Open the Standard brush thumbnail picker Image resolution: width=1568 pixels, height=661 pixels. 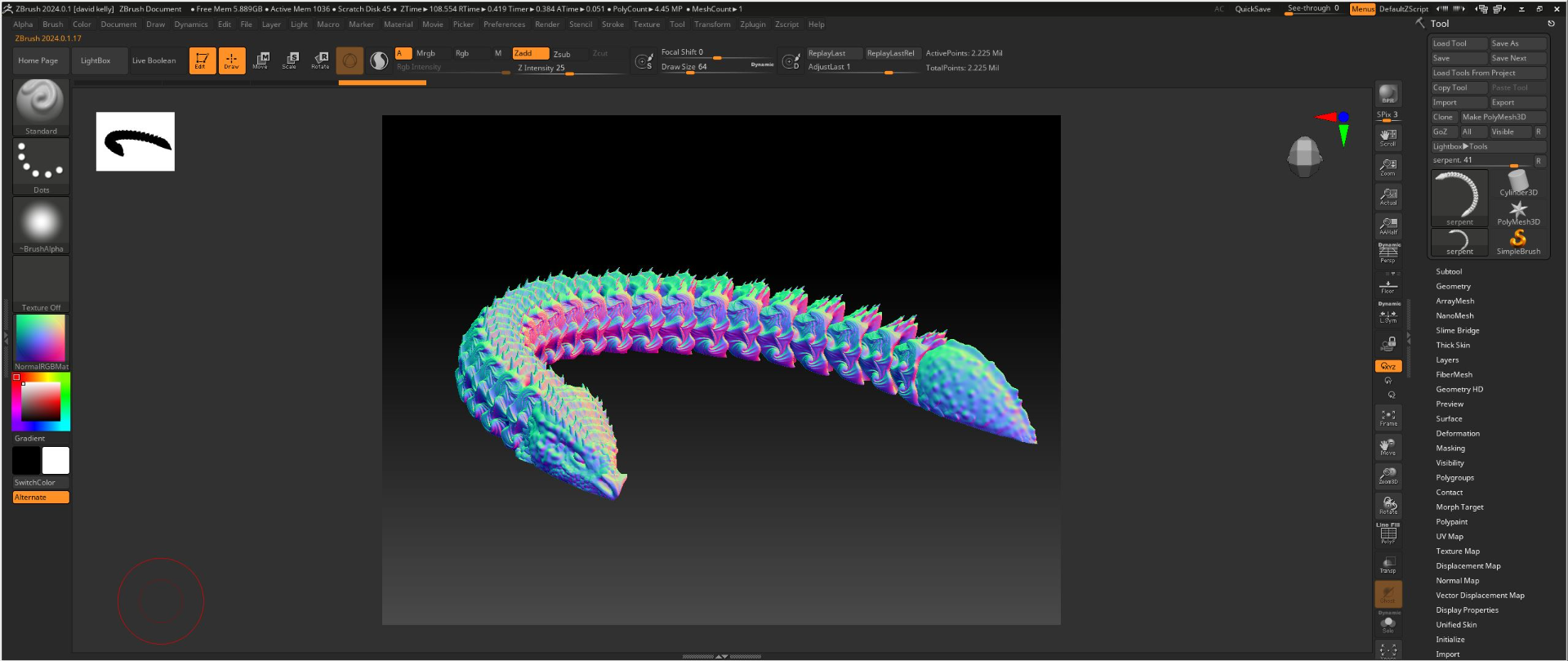[x=41, y=107]
